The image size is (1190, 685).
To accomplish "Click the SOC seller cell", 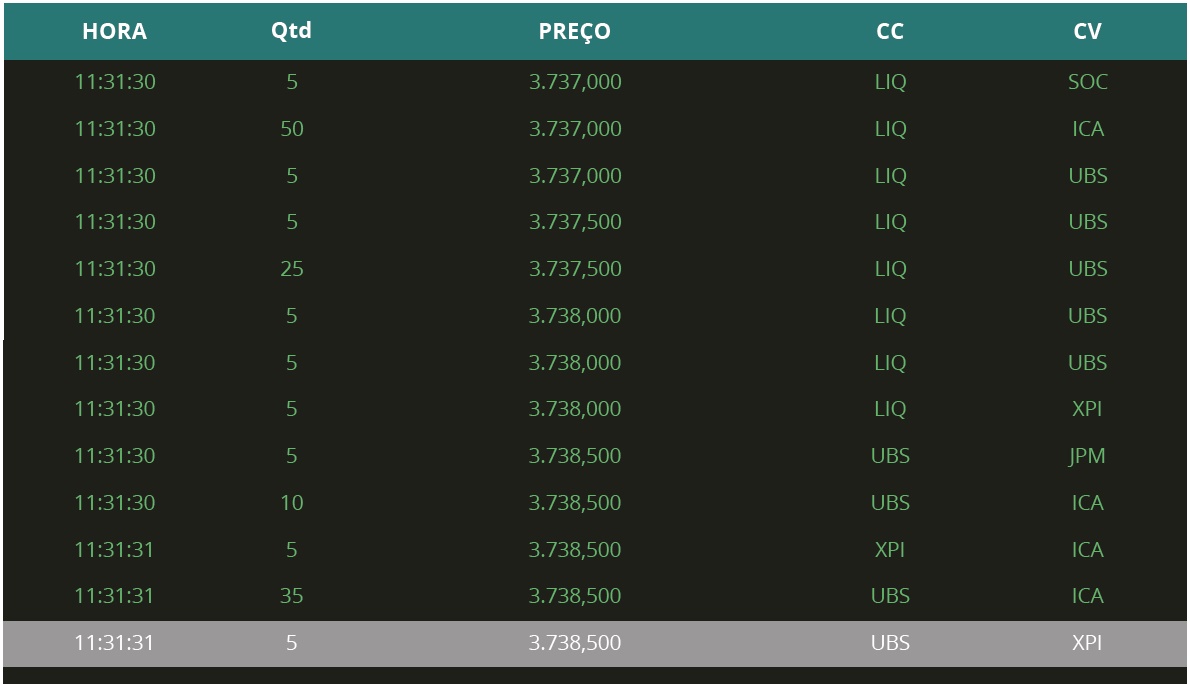I will pyautogui.click(x=1088, y=82).
